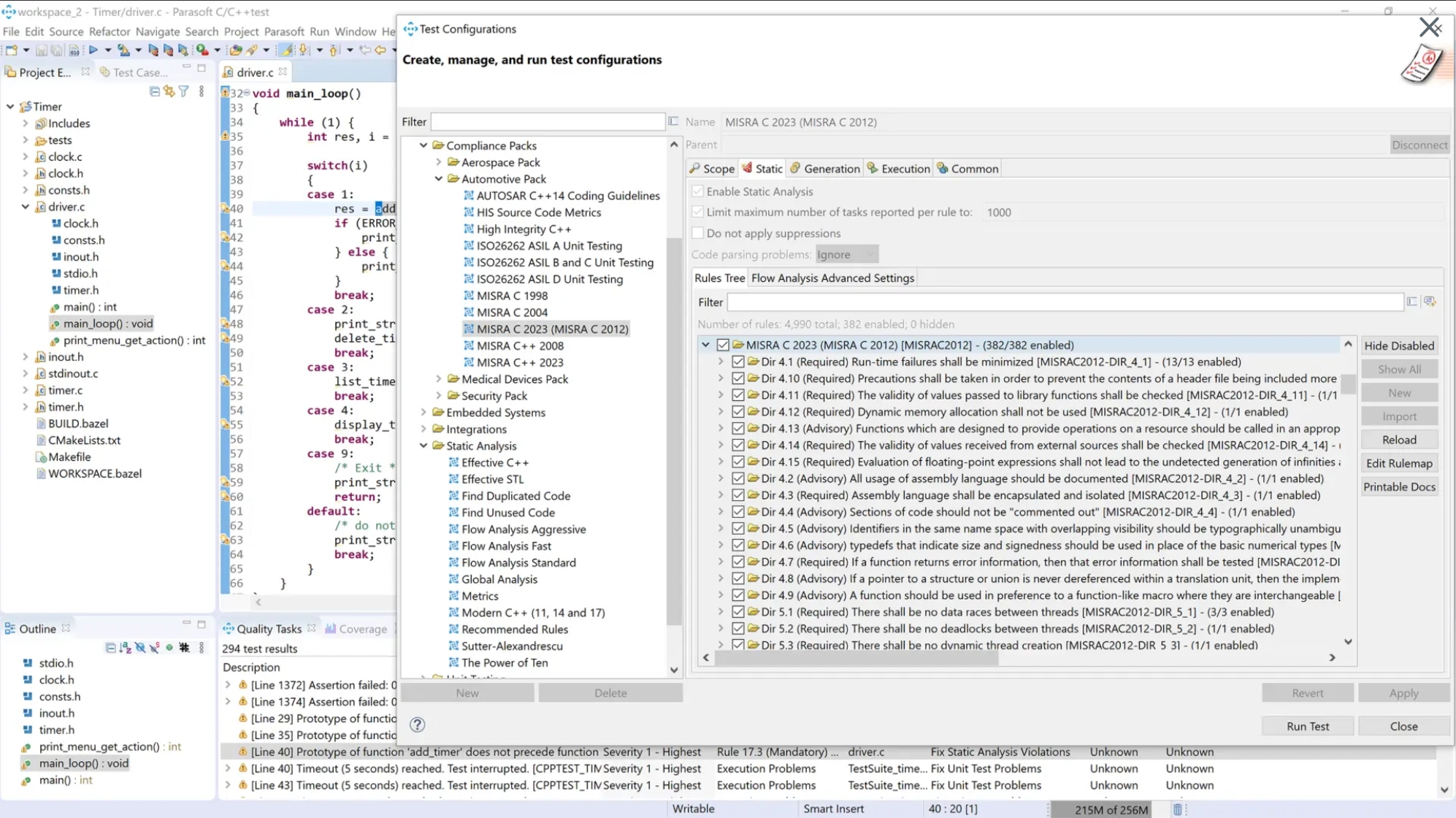The height and width of the screenshot is (818, 1456).
Task: Expand the Medical Devices Pack node
Action: 439,379
